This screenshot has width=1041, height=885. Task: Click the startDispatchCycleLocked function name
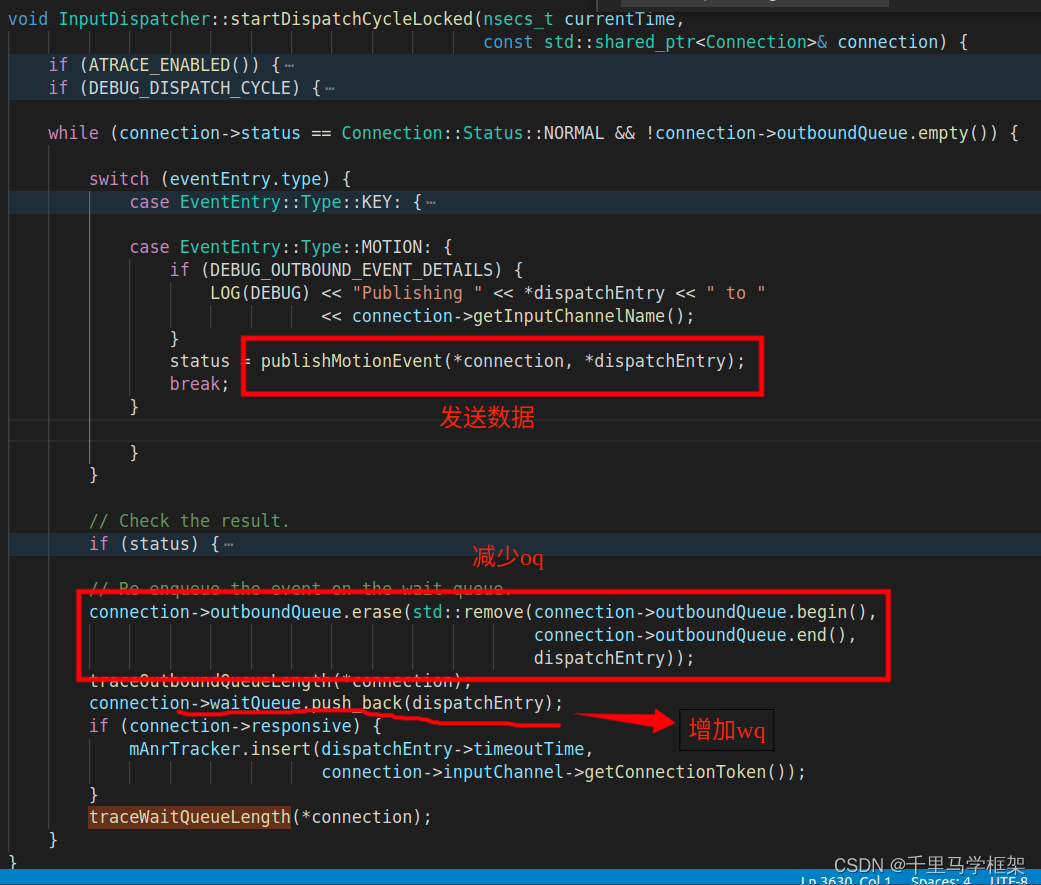click(x=352, y=19)
